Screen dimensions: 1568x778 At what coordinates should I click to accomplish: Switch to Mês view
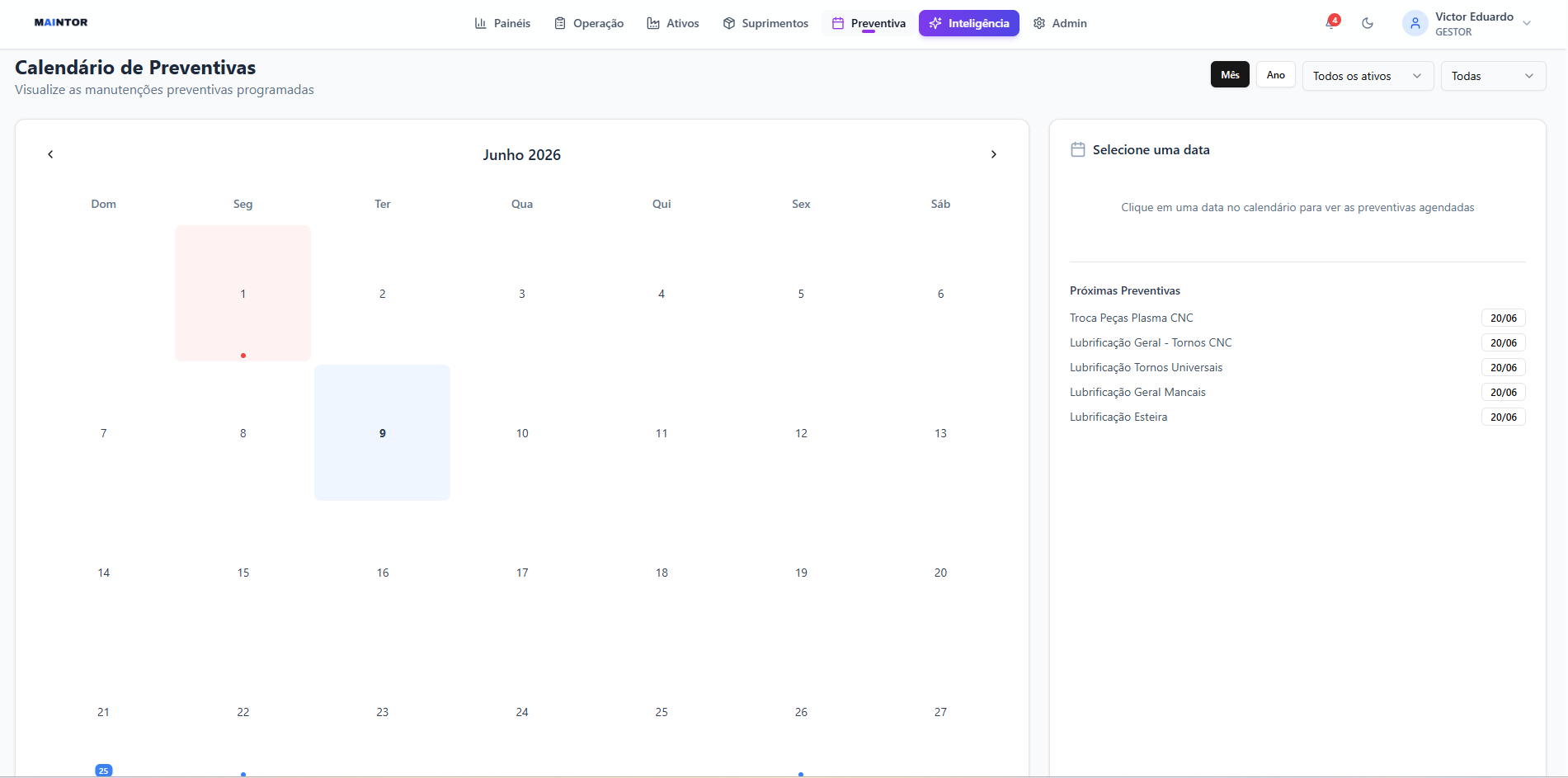click(1230, 74)
